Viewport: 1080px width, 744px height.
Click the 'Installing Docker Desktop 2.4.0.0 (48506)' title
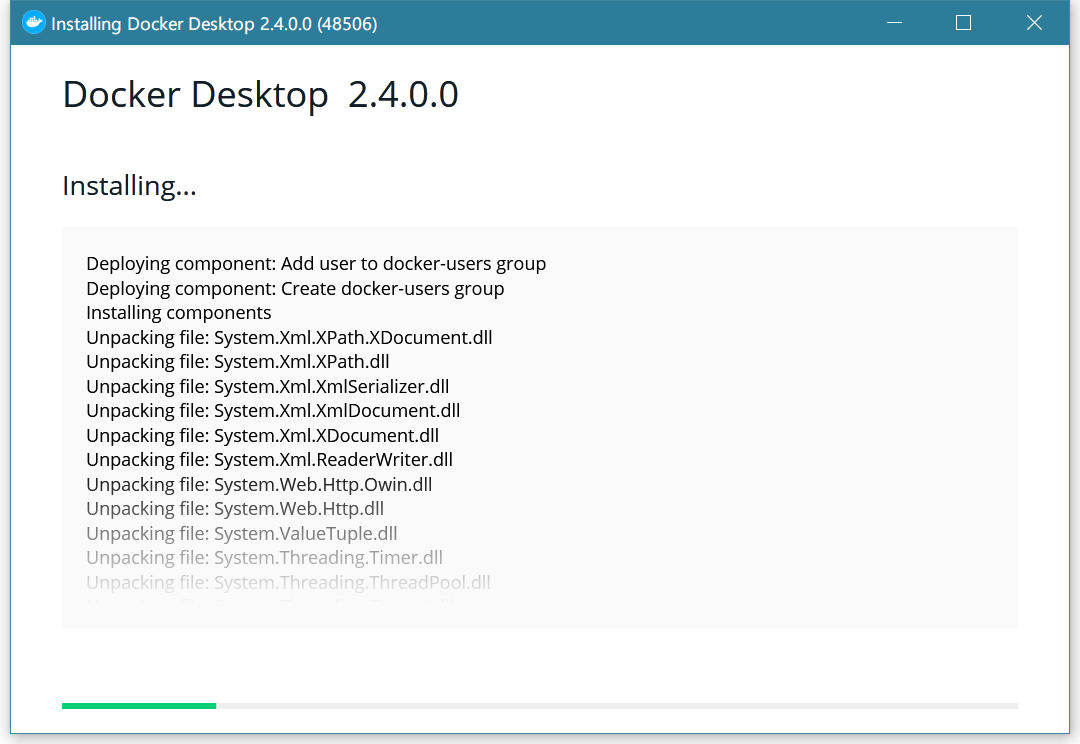coord(214,24)
